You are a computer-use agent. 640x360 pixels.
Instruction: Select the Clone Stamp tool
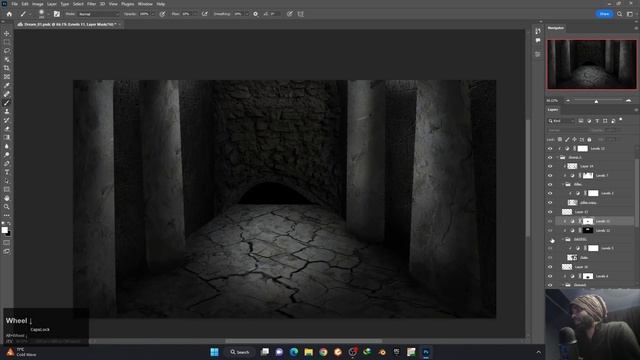7,111
